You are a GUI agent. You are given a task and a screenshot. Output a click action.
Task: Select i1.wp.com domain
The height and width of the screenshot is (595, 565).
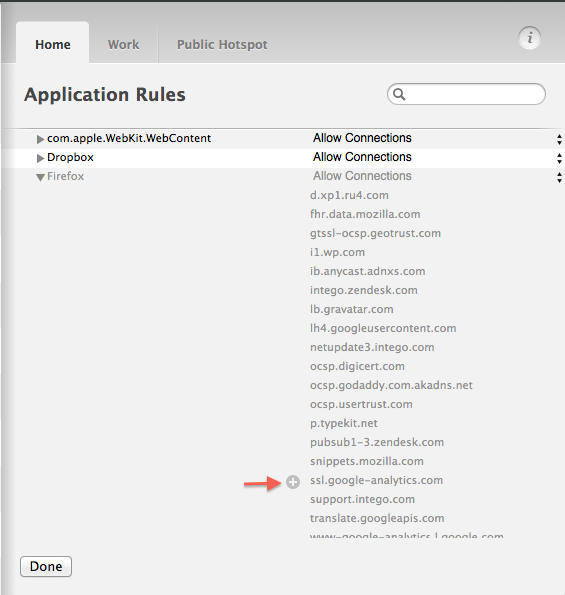point(337,252)
